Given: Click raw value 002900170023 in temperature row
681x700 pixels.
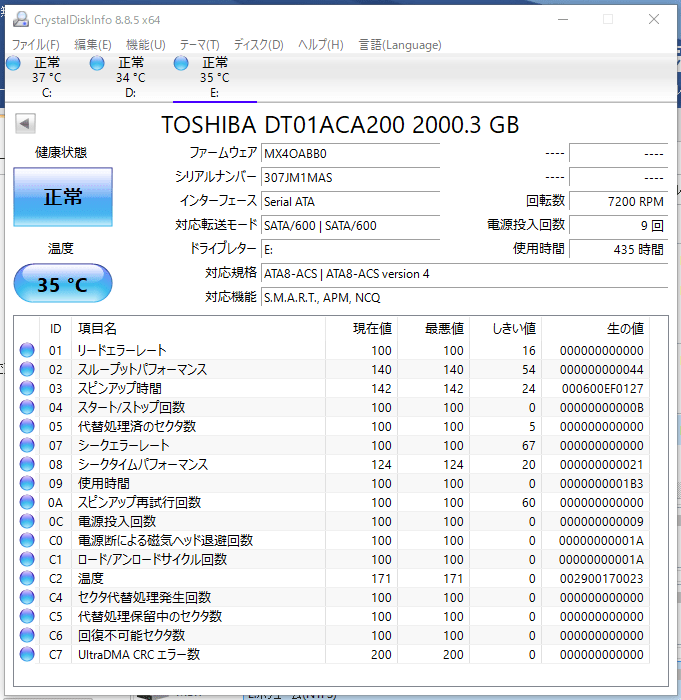Looking at the screenshot, I should pos(602,579).
